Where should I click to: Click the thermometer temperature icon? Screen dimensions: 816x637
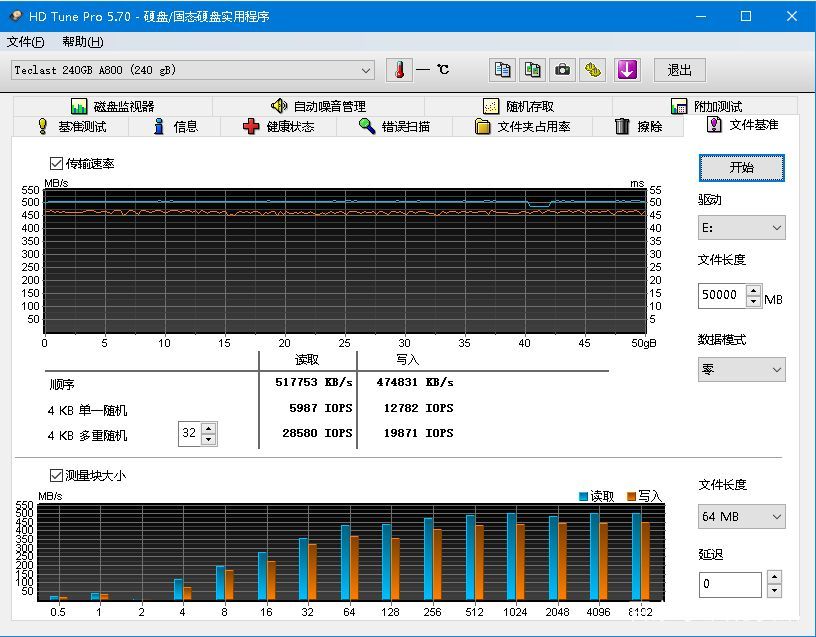coord(398,70)
